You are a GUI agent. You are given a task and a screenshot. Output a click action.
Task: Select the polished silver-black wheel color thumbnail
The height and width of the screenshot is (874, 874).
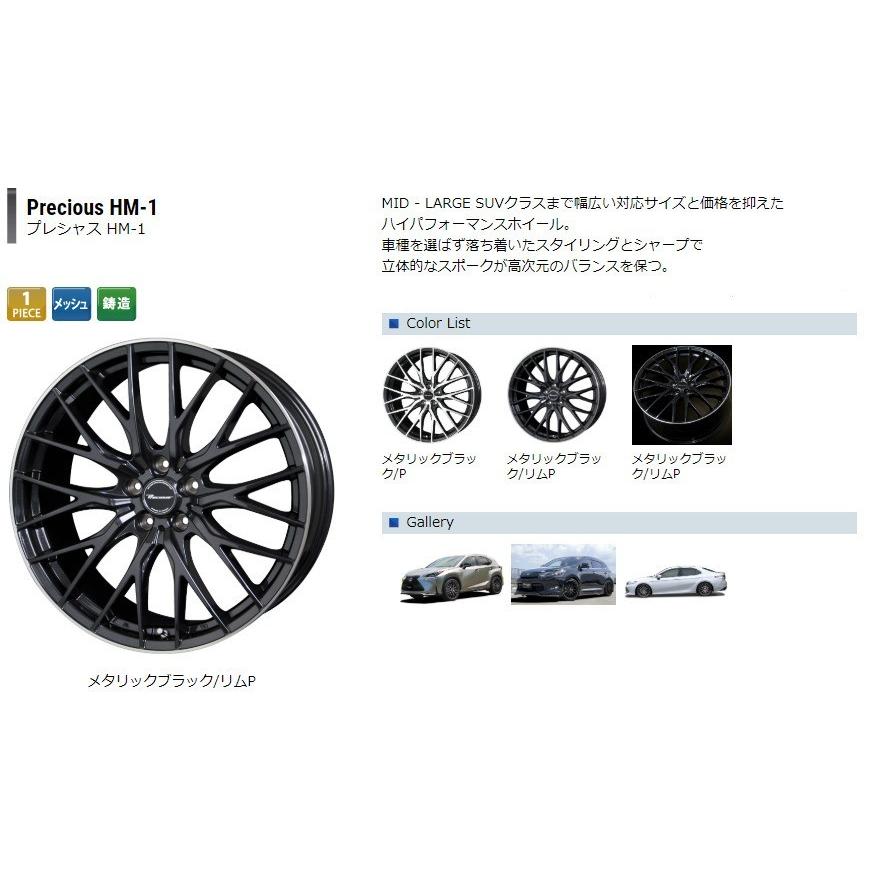[x=432, y=394]
